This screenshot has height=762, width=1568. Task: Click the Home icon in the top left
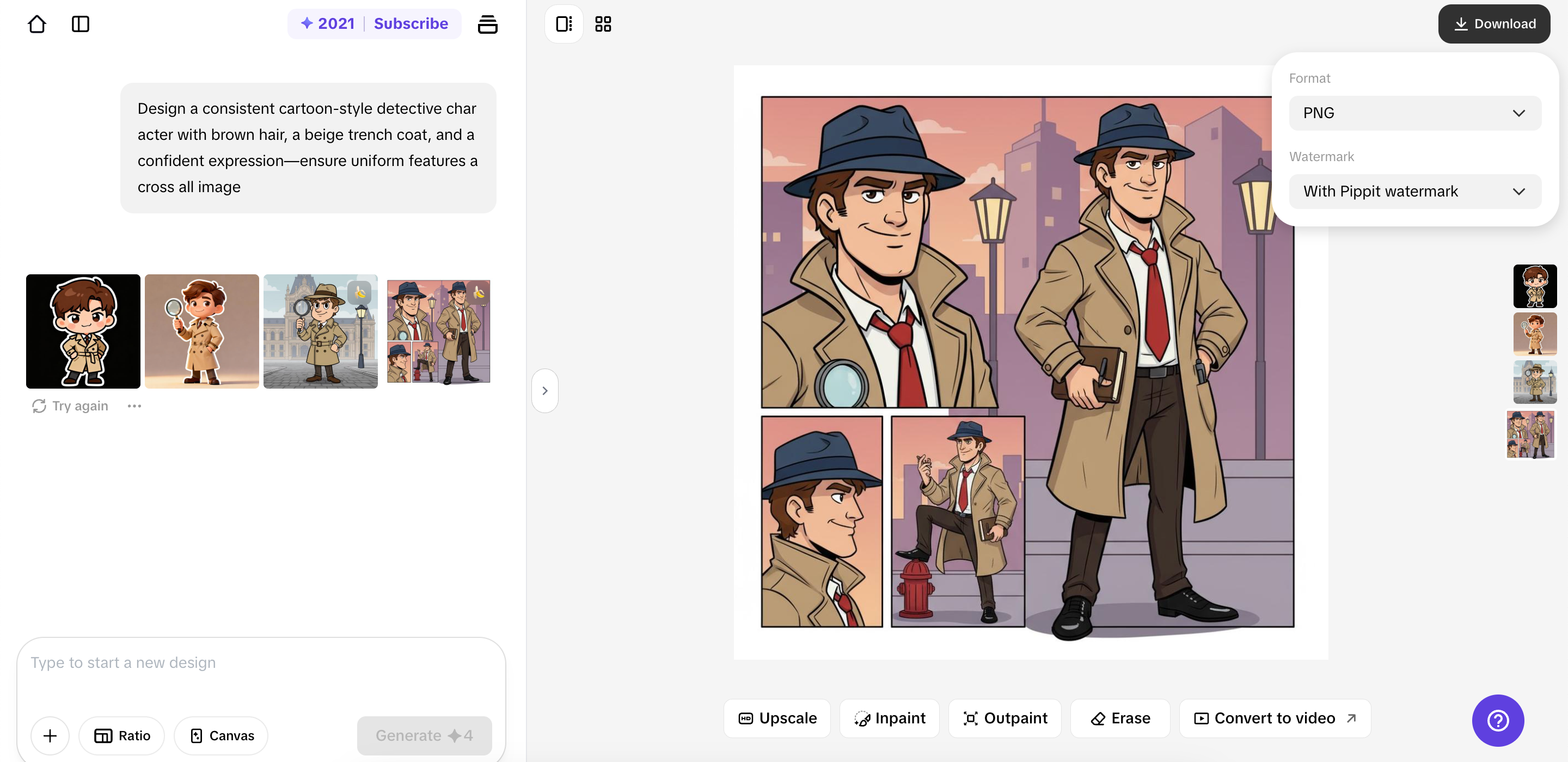37,24
